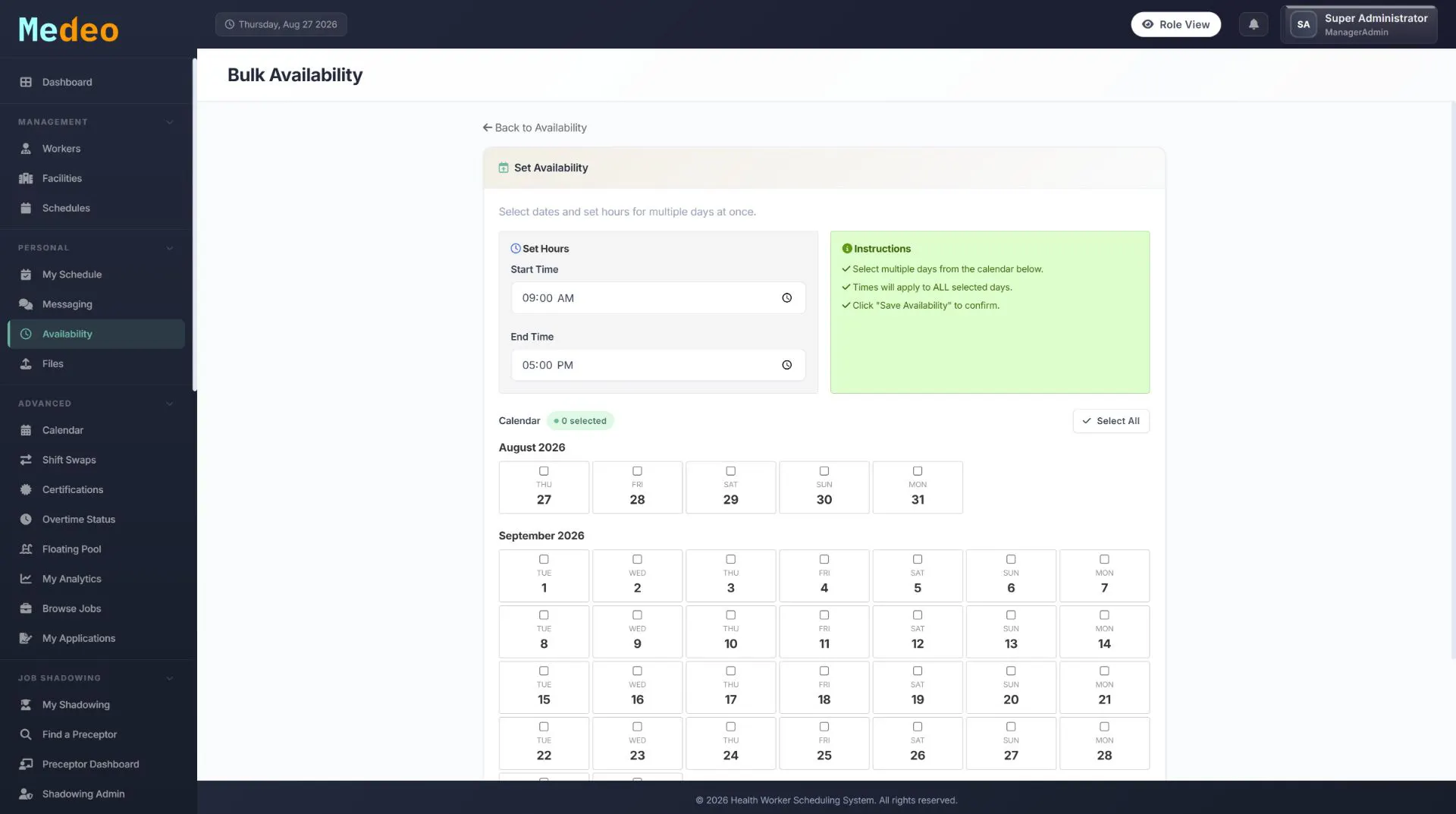The width and height of the screenshot is (1456, 814).
Task: Open notifications bell icon
Action: (x=1254, y=24)
